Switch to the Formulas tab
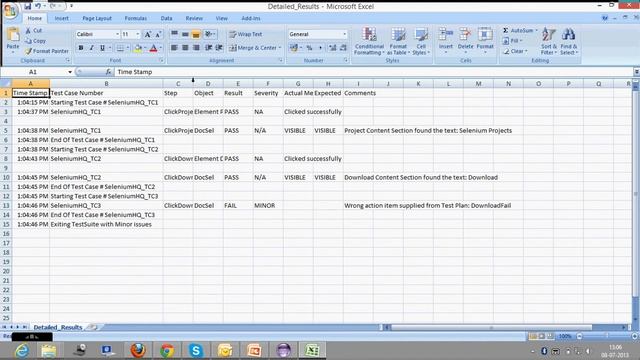The height and width of the screenshot is (360, 640). click(x=136, y=18)
